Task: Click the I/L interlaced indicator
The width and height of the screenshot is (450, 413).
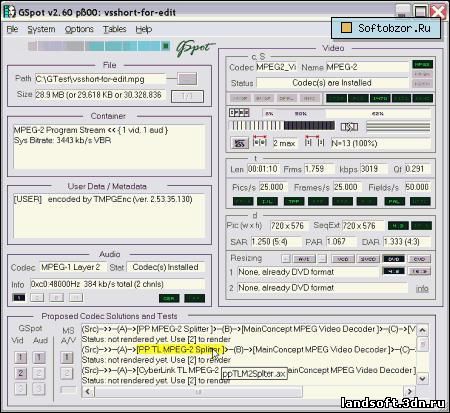Action: pos(267,201)
